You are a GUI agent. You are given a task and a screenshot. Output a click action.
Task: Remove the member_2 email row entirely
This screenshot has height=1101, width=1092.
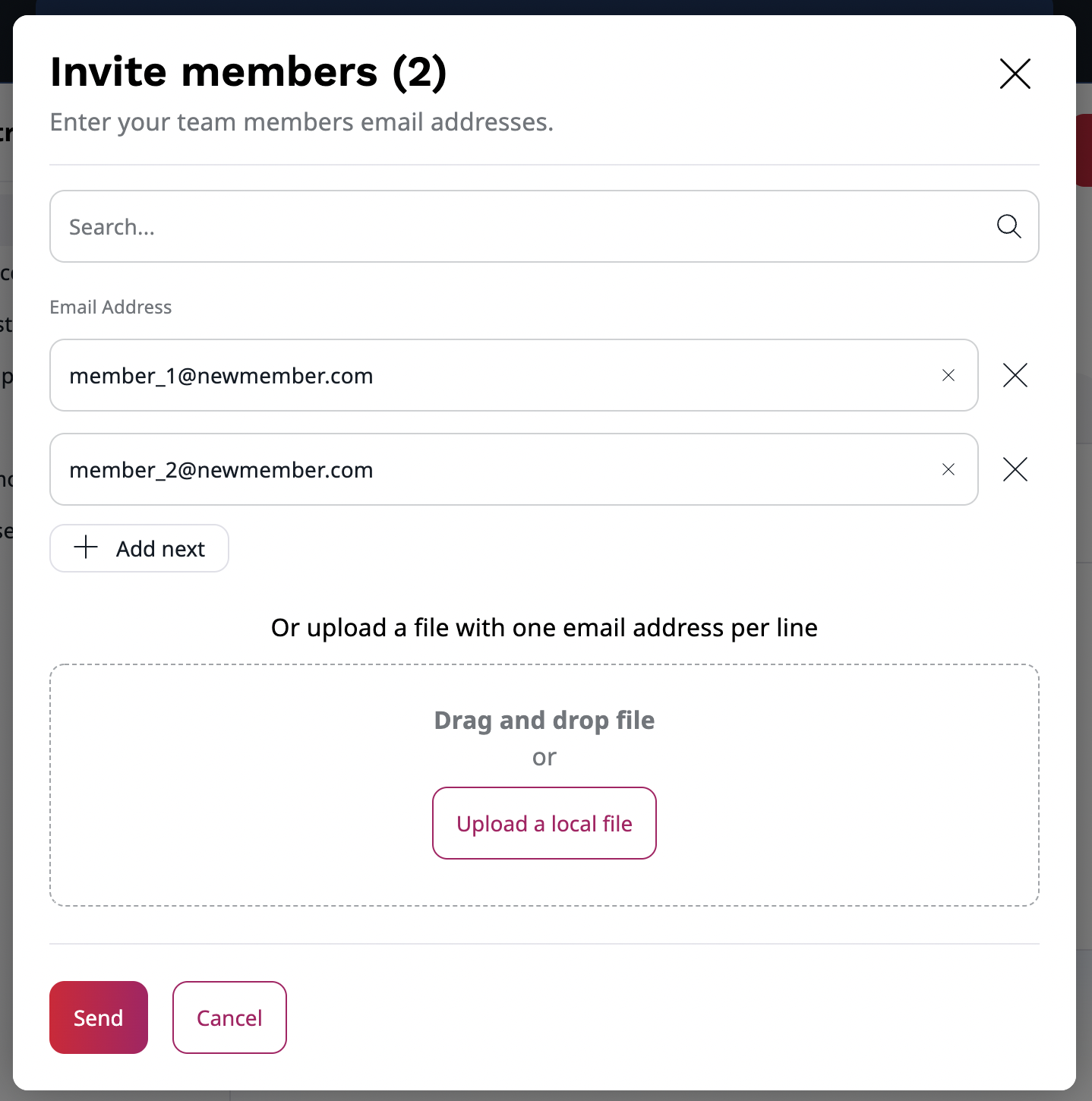(x=1015, y=469)
